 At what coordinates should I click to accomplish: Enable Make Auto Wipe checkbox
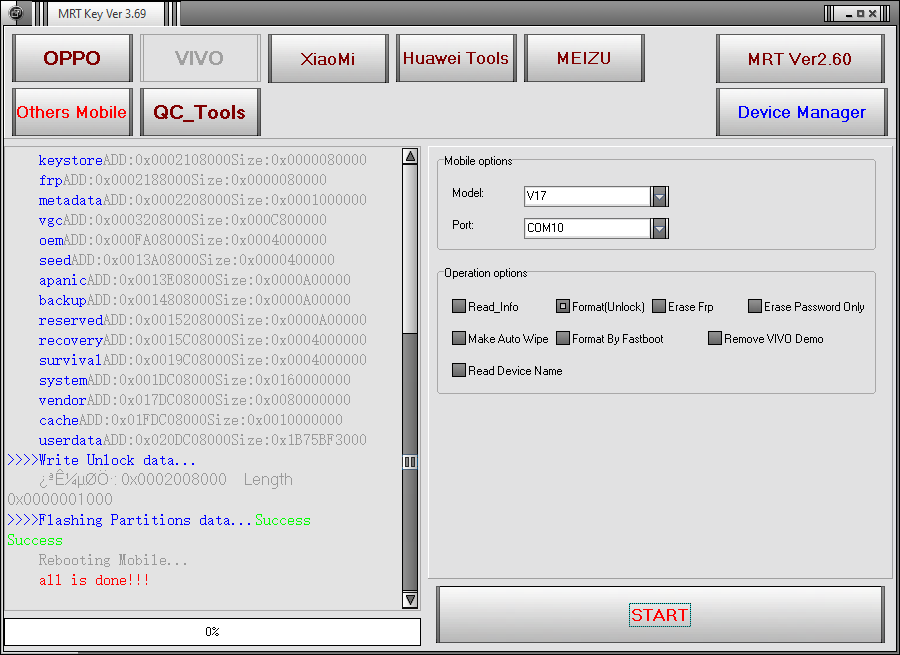[x=459, y=338]
